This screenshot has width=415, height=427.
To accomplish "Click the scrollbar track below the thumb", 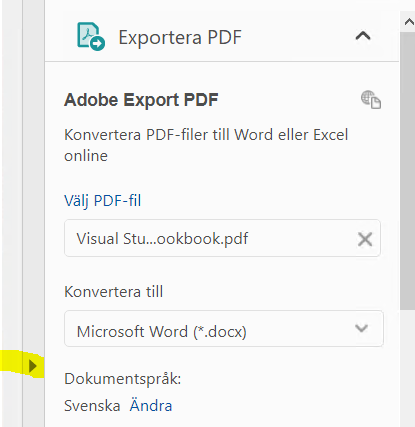I will (x=407, y=367).
